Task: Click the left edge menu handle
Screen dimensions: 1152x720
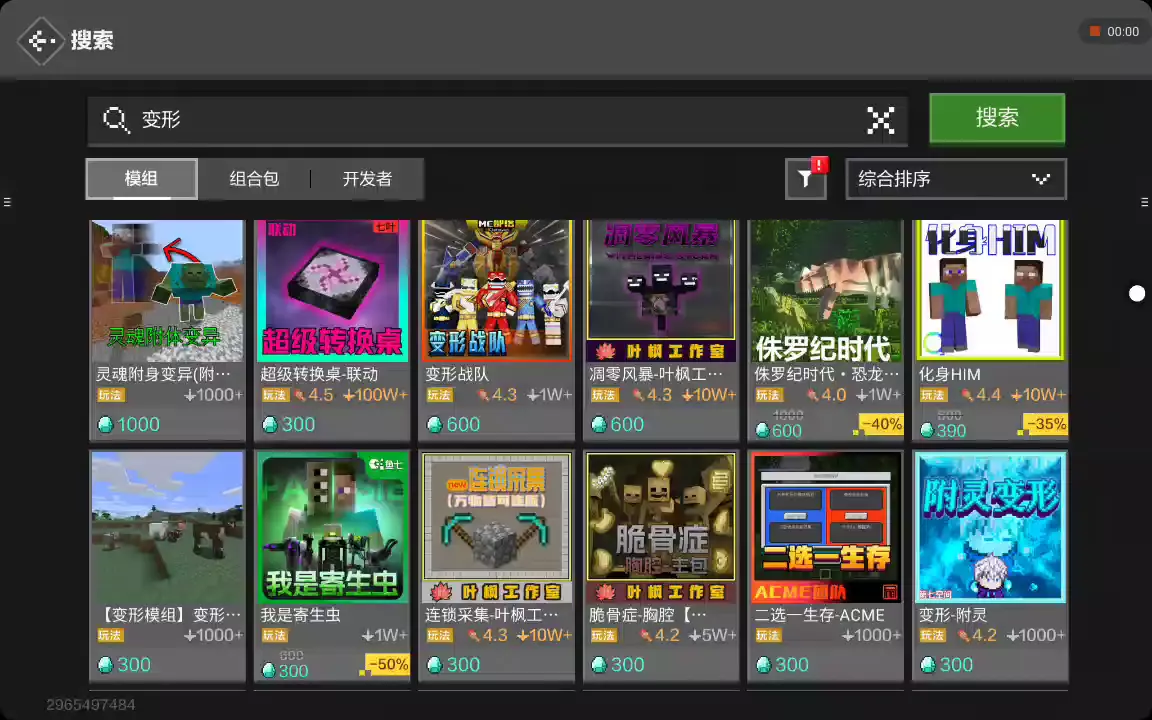Action: (x=7, y=201)
